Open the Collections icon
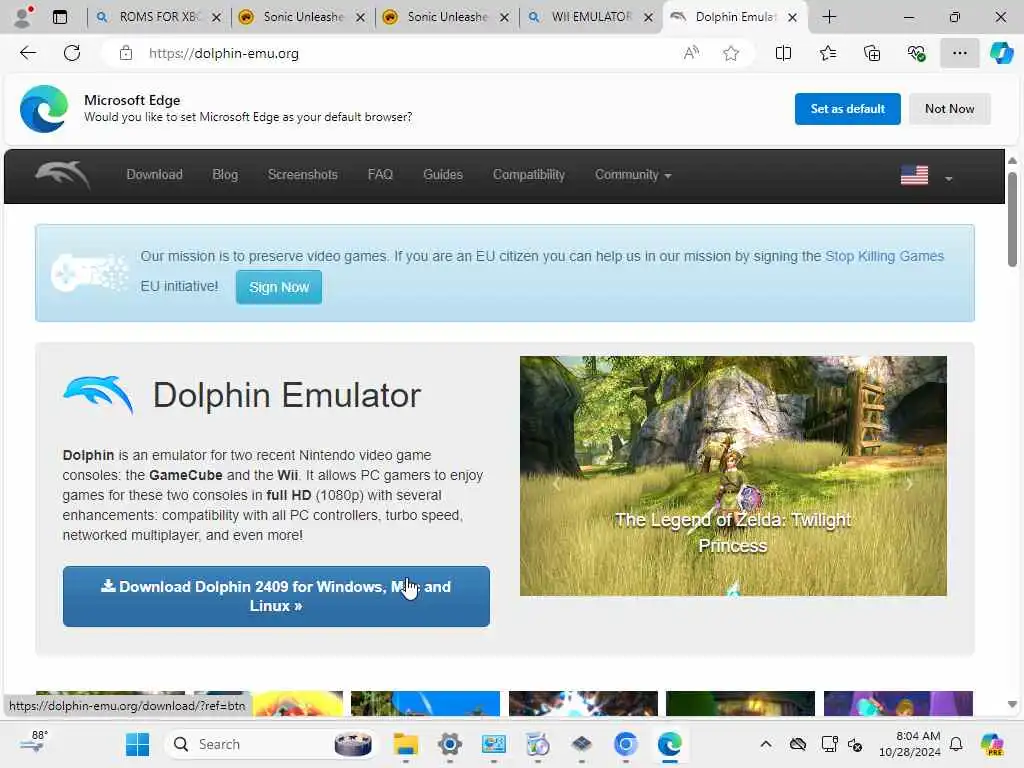The height and width of the screenshot is (768, 1024). click(x=872, y=53)
